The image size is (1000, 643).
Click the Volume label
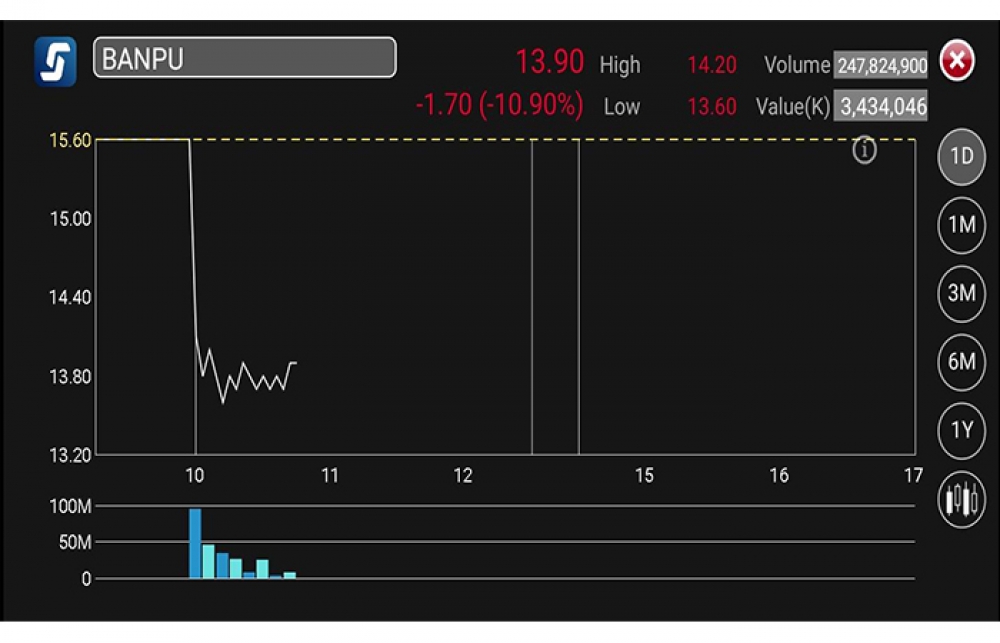click(x=797, y=64)
